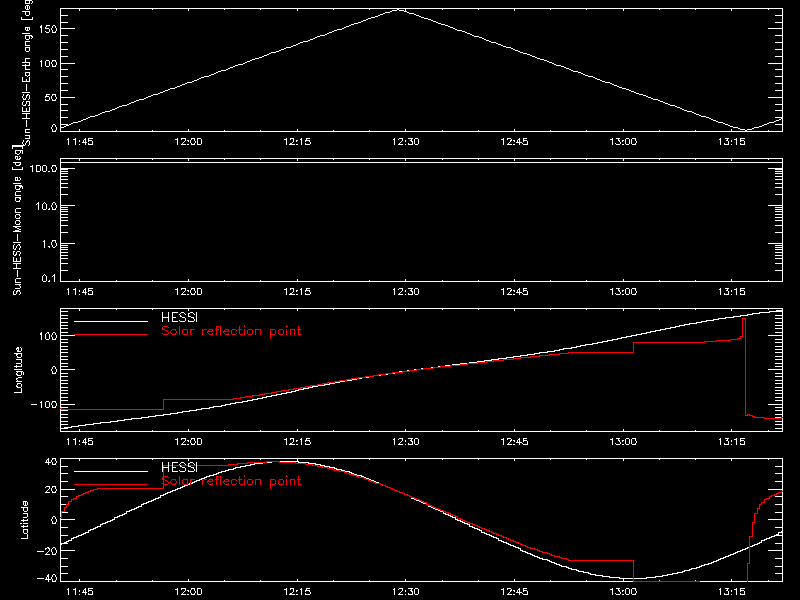Screen dimensions: 800x600
Task: Click the 1.0 tick on Moon angle axis
Action: [49, 244]
